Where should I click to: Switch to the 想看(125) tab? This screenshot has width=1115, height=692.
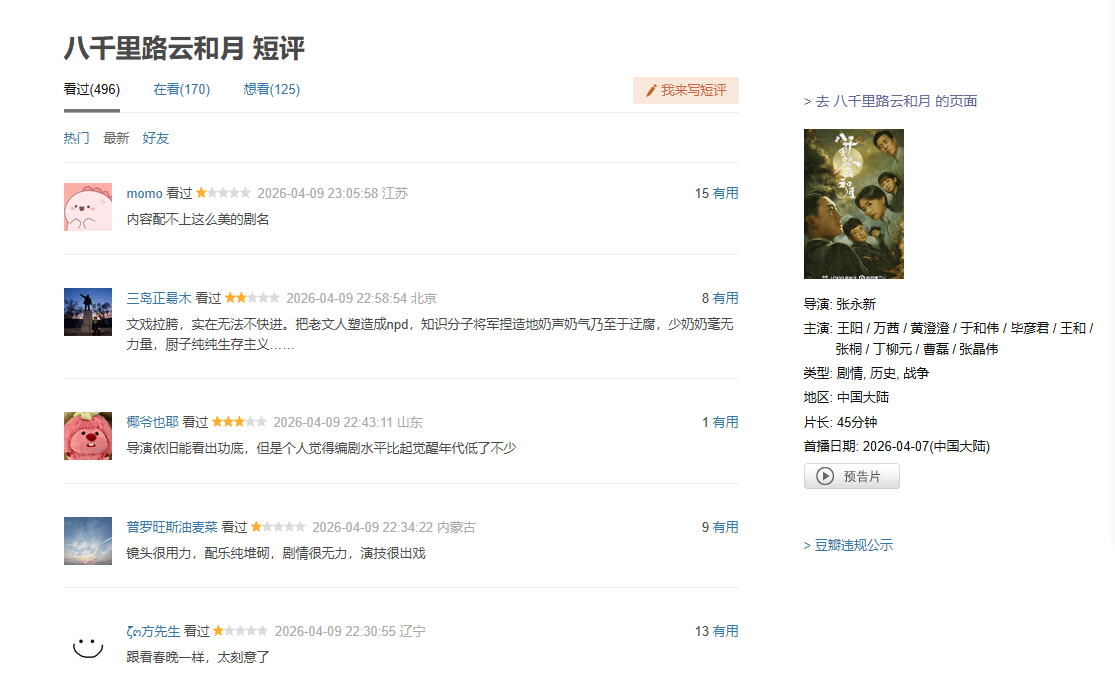pos(271,89)
